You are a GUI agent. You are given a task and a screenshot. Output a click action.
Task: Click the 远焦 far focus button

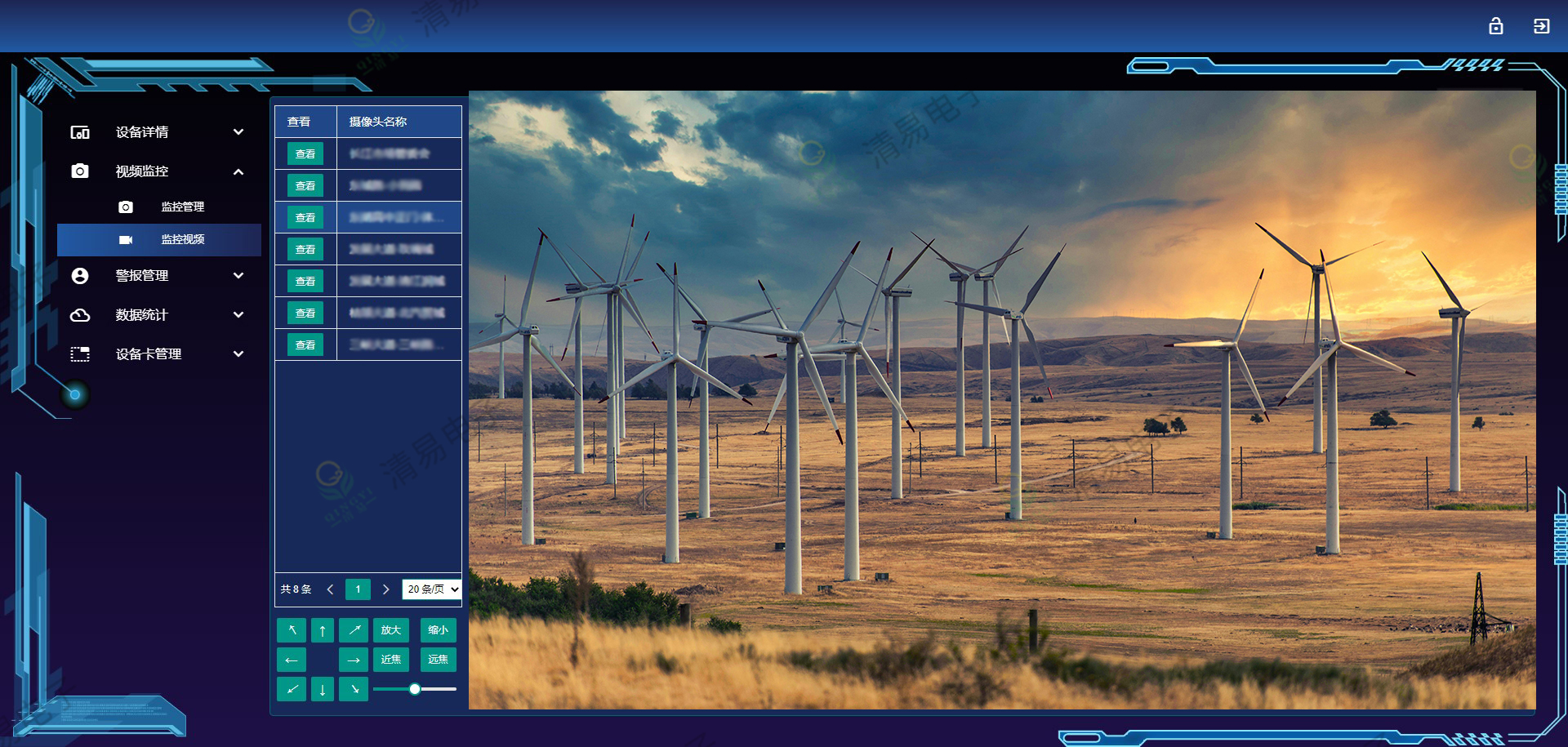pos(439,660)
